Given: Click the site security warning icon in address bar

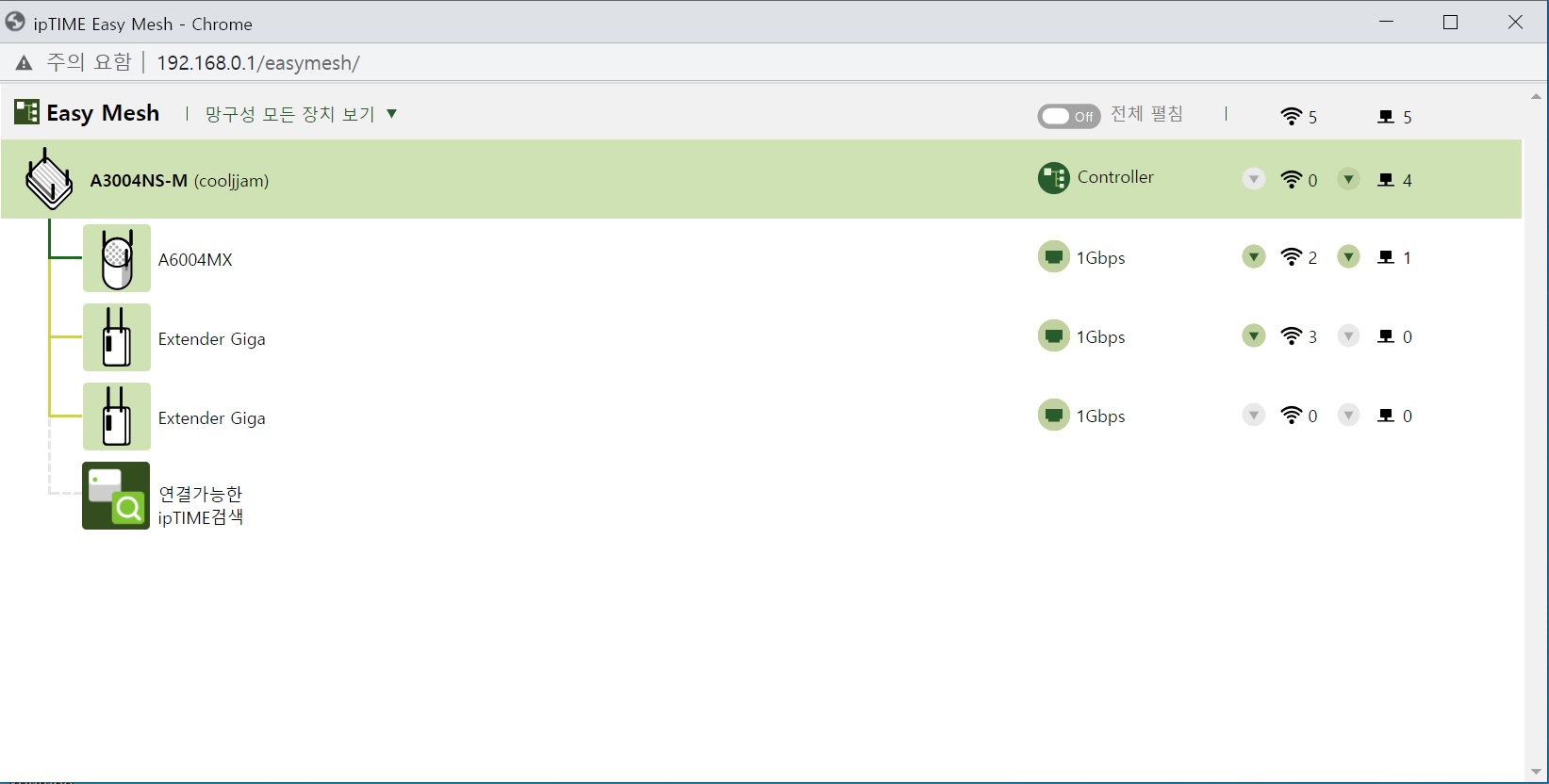Looking at the screenshot, I should point(24,63).
